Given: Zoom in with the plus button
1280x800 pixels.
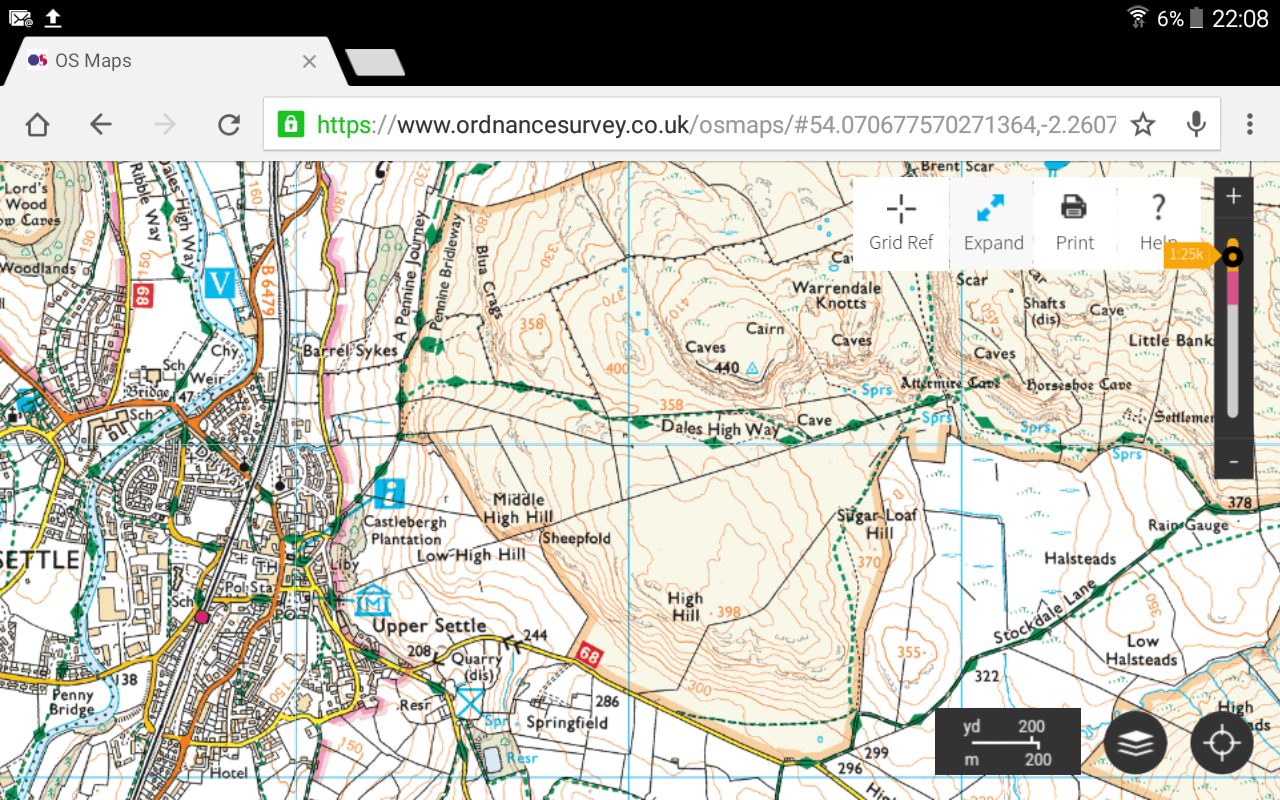Looking at the screenshot, I should click(x=1233, y=197).
